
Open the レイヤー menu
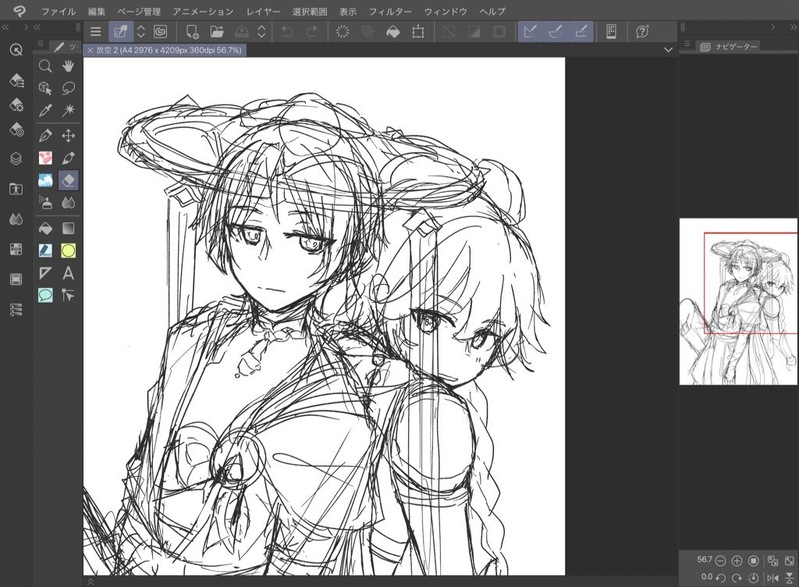click(x=263, y=11)
